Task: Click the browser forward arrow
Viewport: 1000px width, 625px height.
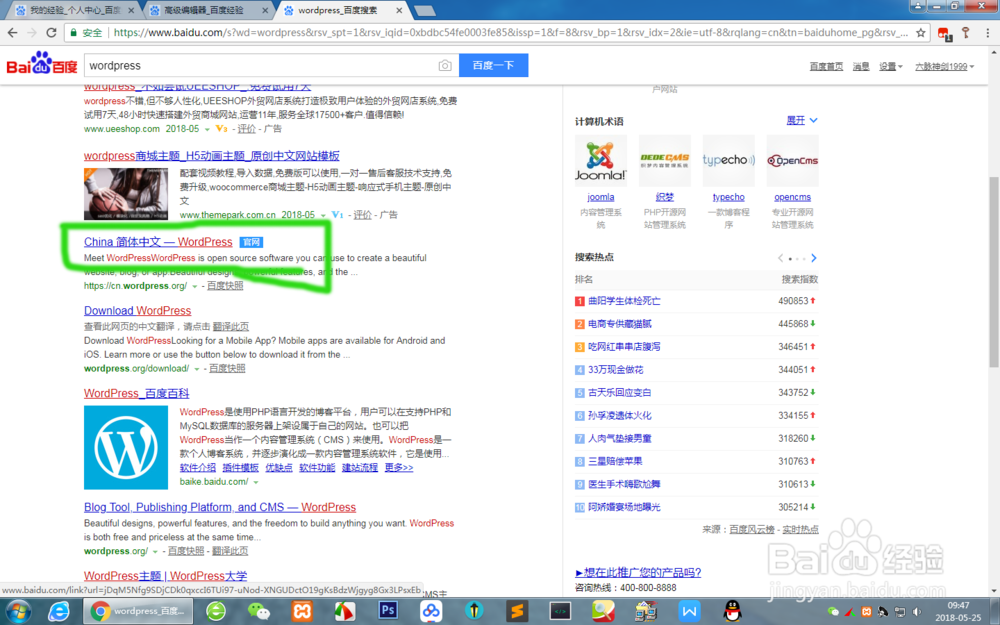Action: pos(31,33)
